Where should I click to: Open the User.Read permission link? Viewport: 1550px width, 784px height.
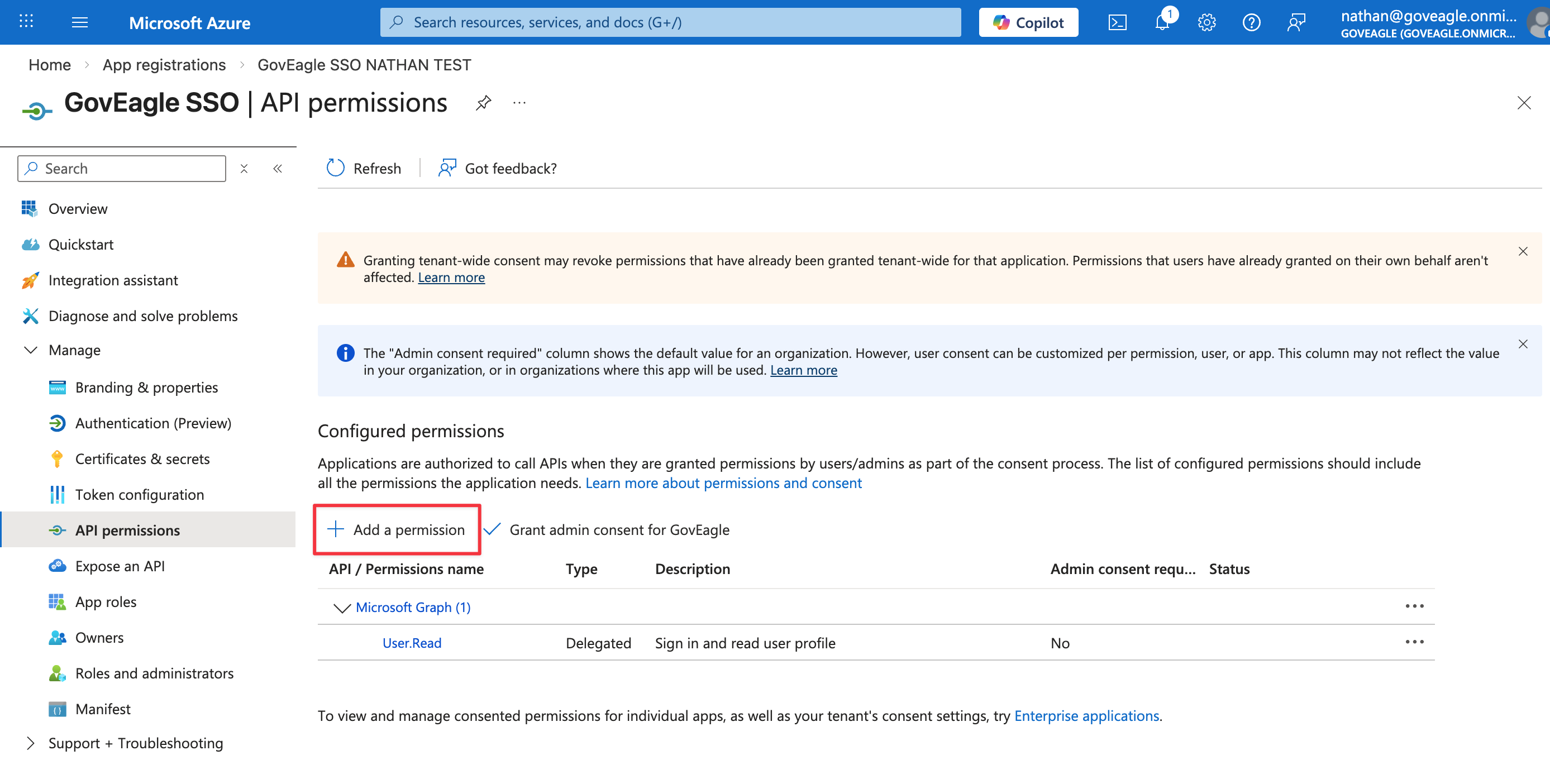(412, 643)
